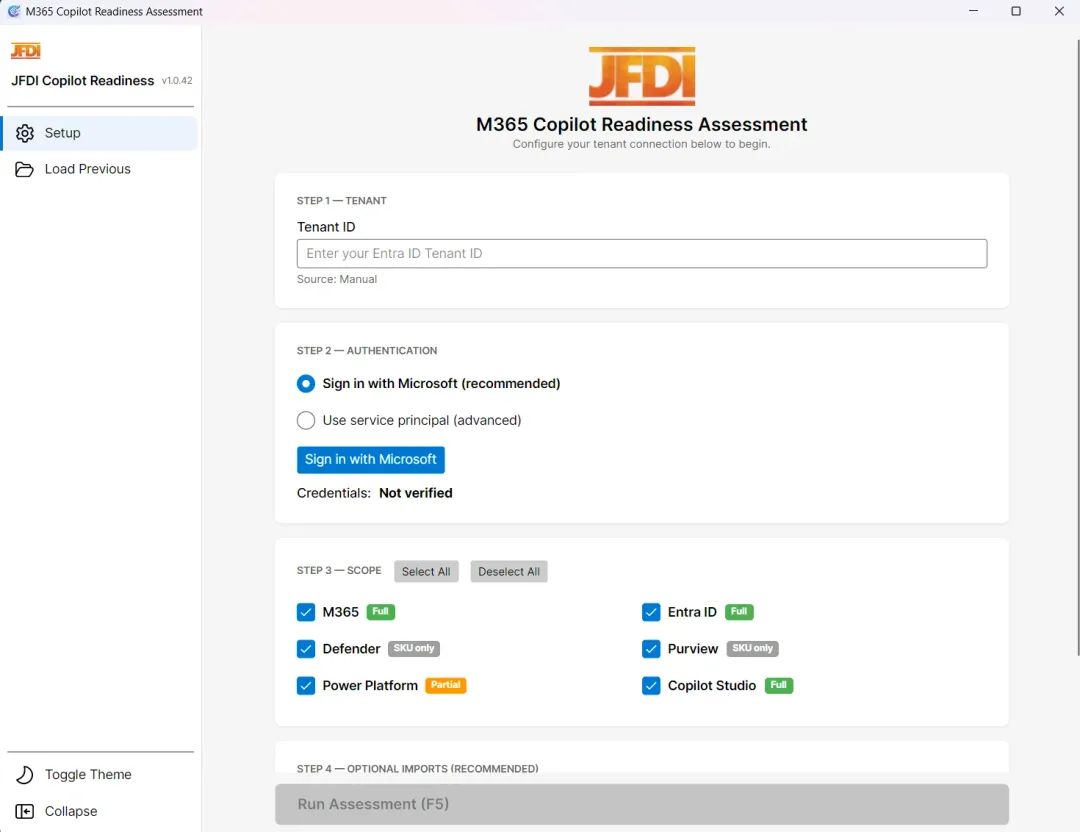Click the Toggle Theme moon icon
Viewport: 1080px width, 832px height.
pos(25,775)
